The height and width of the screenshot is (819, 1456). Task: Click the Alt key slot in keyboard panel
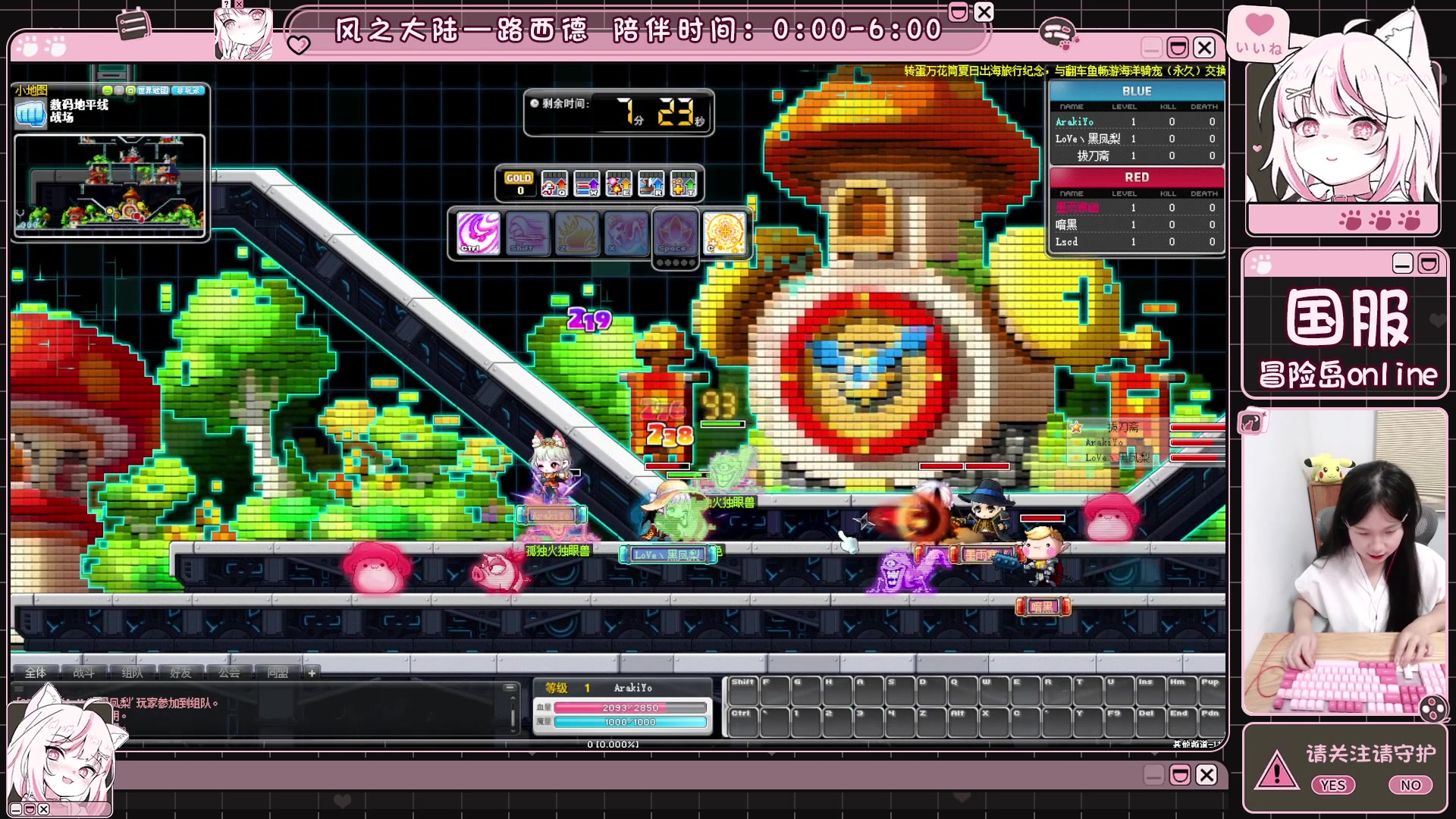(962, 722)
